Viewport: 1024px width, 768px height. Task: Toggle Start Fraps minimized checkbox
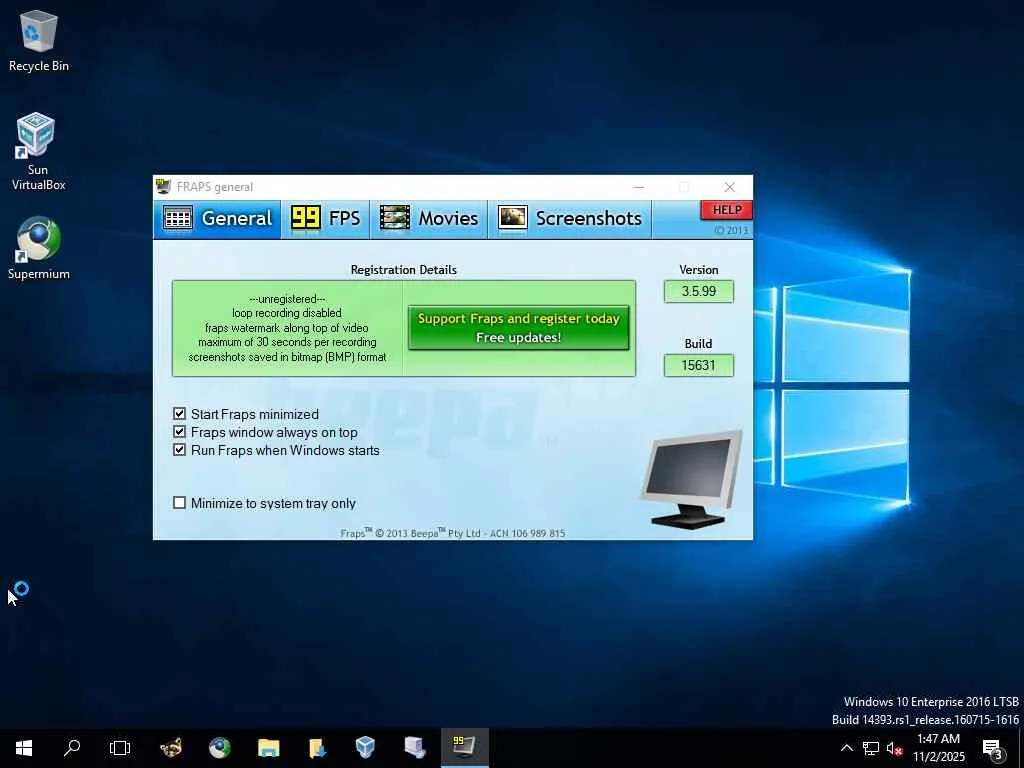pyautogui.click(x=180, y=413)
